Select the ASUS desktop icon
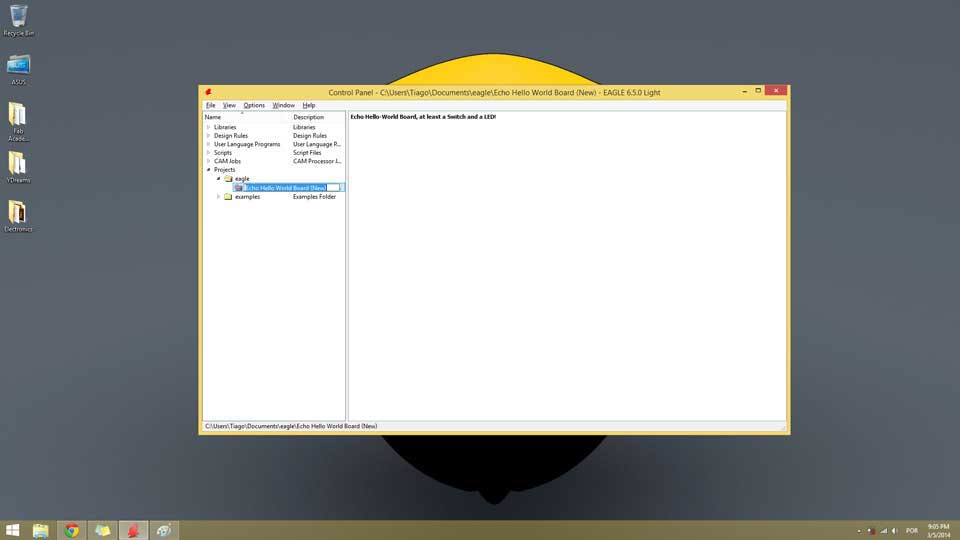The width and height of the screenshot is (960, 540). 18,70
